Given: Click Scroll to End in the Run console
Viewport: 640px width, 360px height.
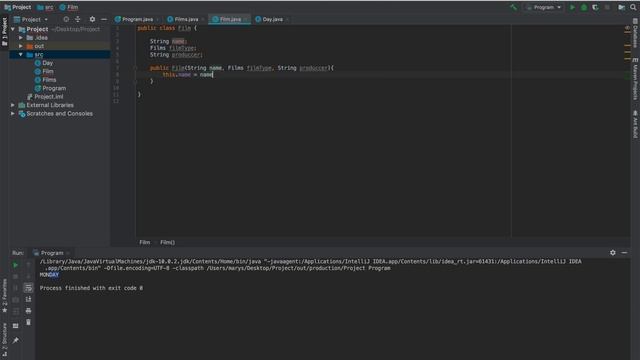Looking at the screenshot, I should tap(28, 299).
